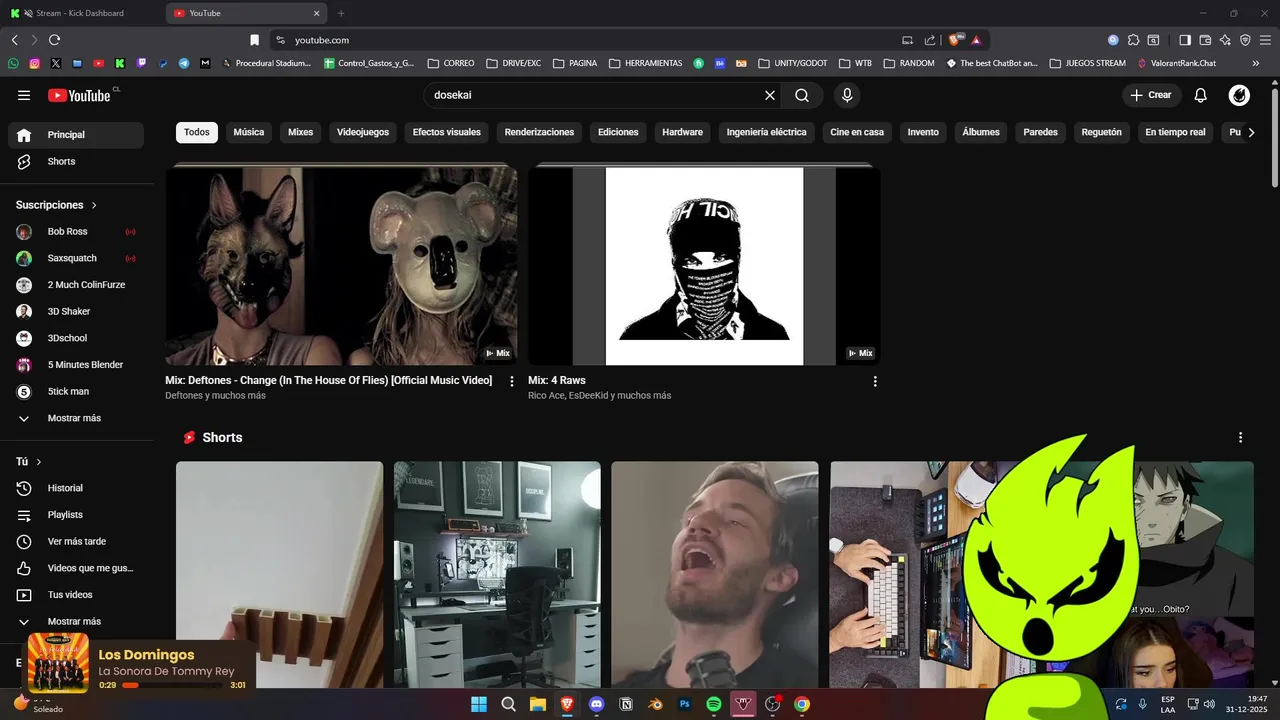Open Historial in the sidebar
The height and width of the screenshot is (720, 1280).
coord(76,488)
